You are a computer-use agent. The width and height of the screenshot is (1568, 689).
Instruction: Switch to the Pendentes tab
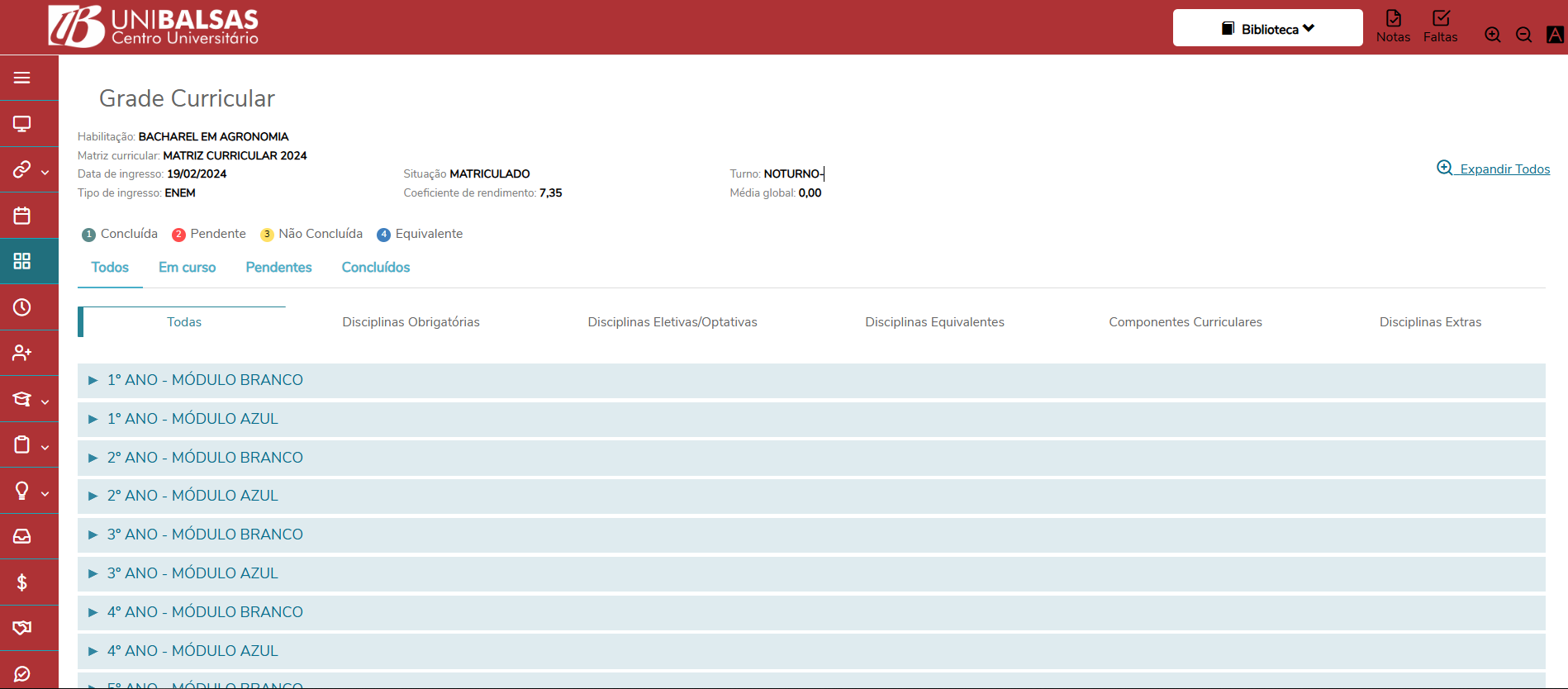pos(278,268)
